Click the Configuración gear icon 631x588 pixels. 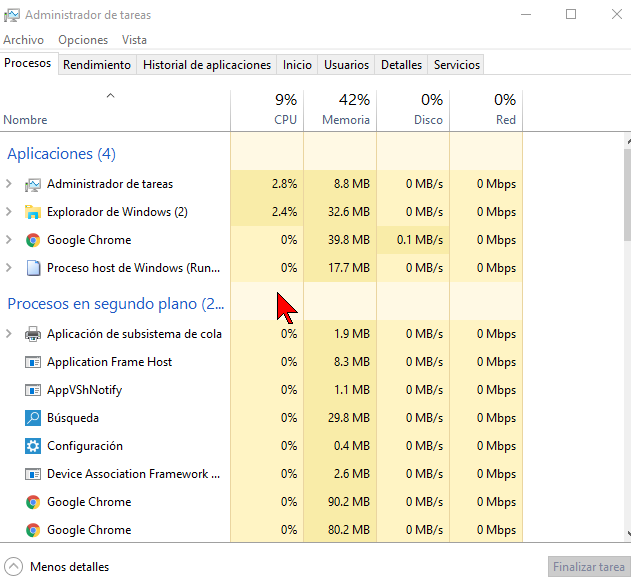33,446
